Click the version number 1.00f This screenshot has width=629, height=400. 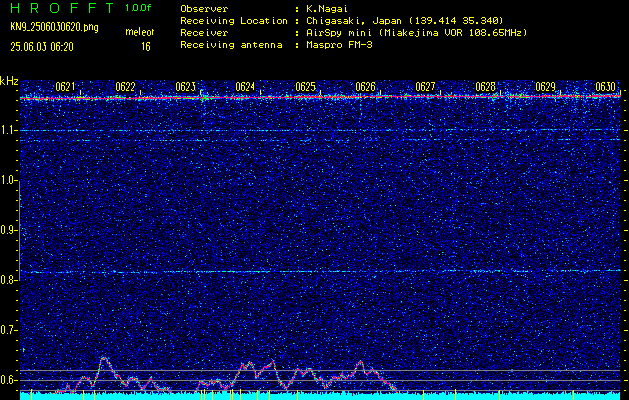coord(138,8)
